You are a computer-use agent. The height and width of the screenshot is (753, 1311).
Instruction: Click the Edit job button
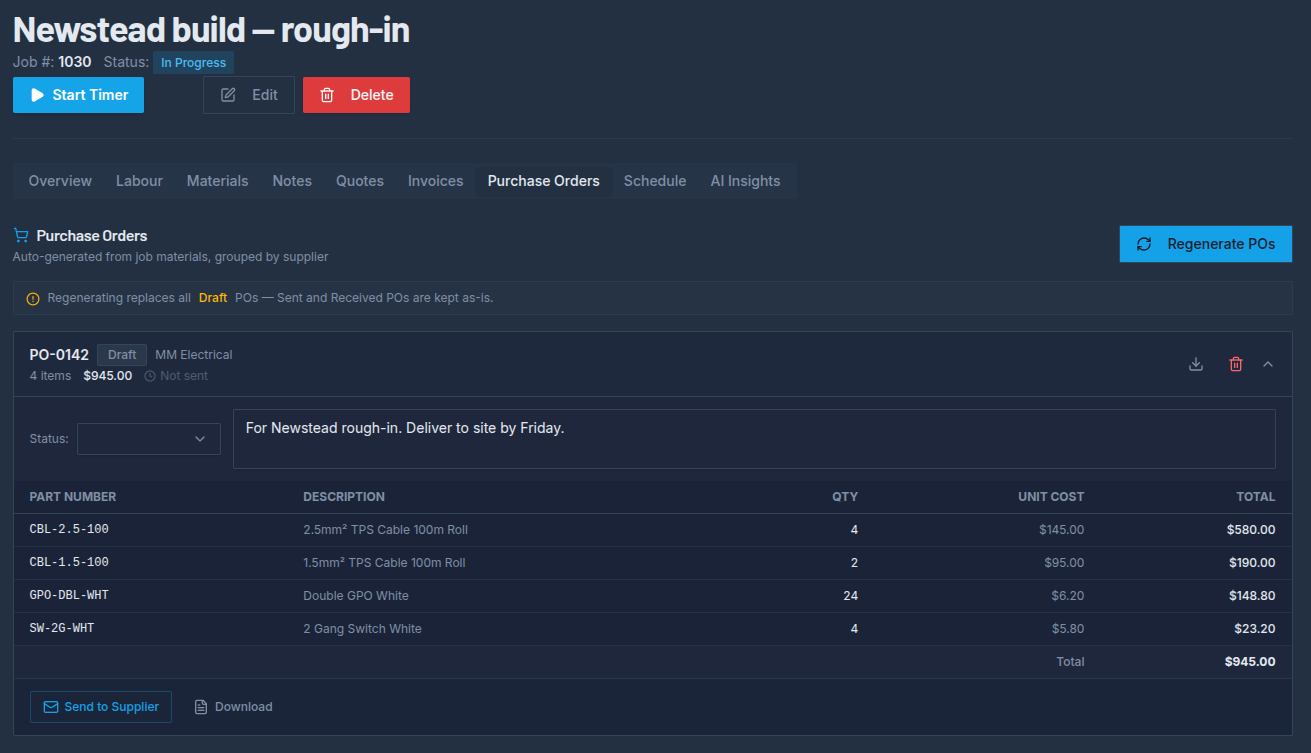(x=249, y=95)
